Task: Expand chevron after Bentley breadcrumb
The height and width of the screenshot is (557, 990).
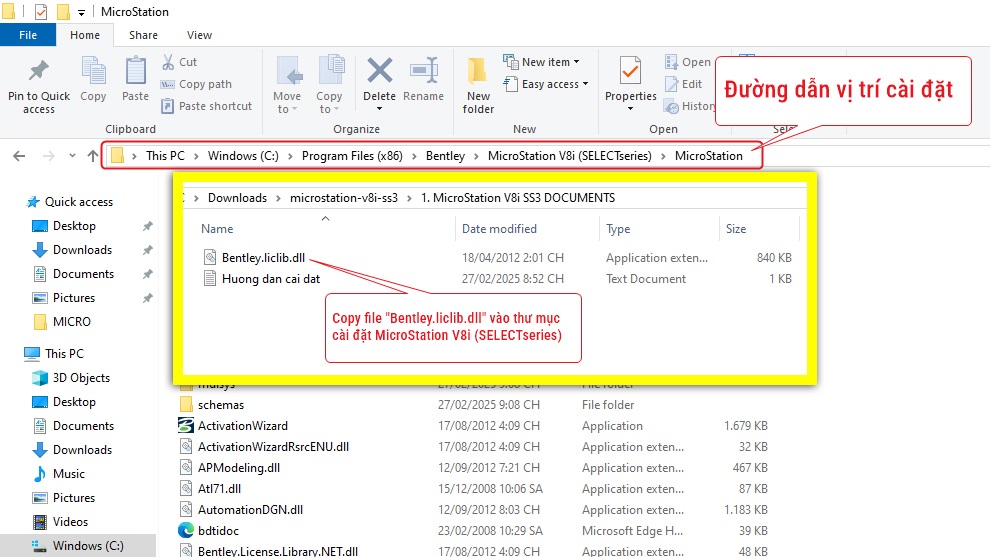Action: coord(477,156)
